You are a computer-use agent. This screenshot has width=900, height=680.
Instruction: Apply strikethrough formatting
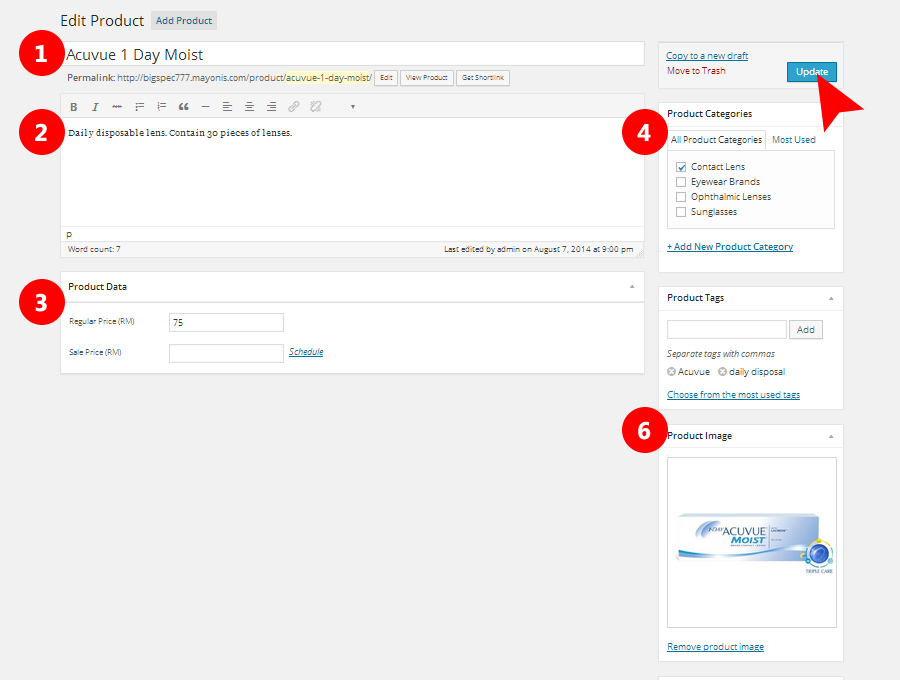click(117, 107)
